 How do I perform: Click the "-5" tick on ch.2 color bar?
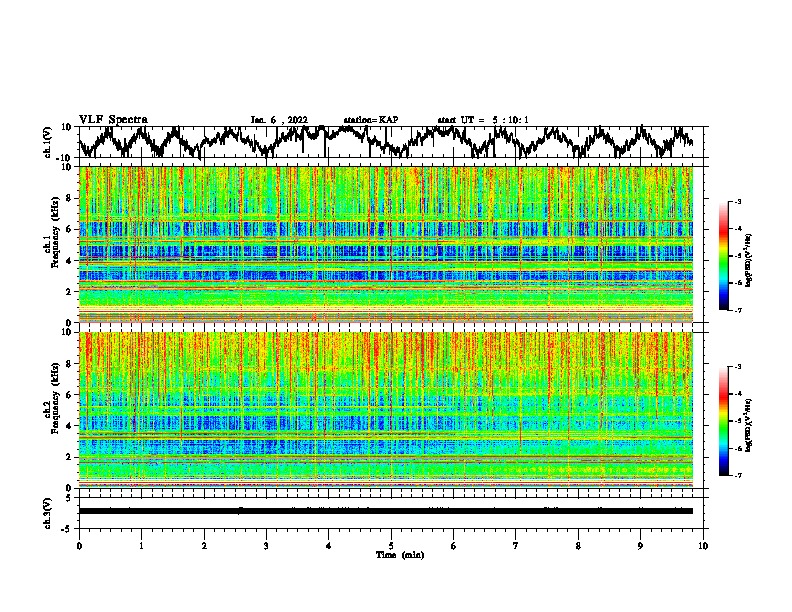[x=737, y=421]
